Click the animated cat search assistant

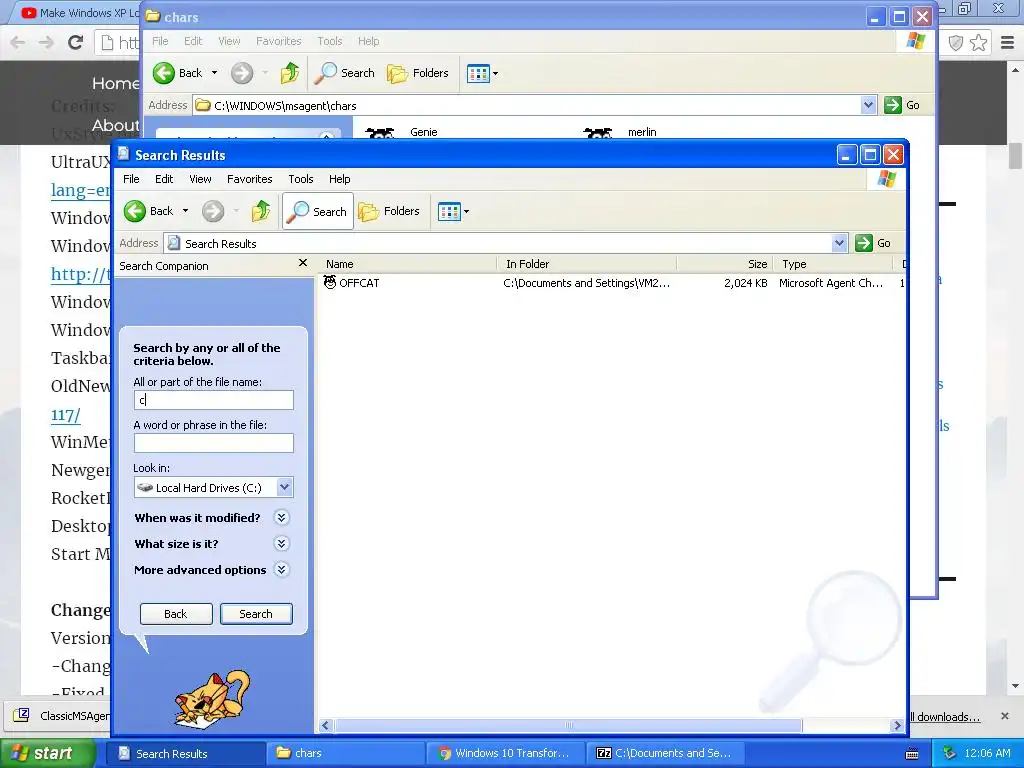pyautogui.click(x=212, y=699)
